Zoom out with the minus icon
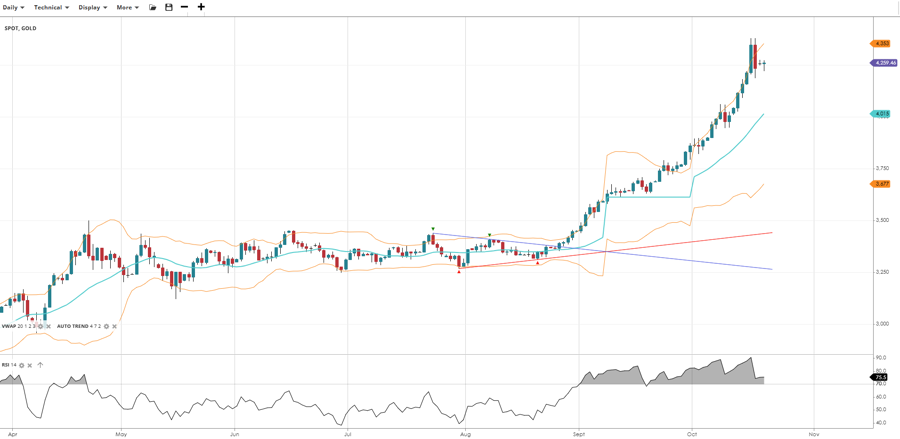This screenshot has width=900, height=439. point(184,7)
